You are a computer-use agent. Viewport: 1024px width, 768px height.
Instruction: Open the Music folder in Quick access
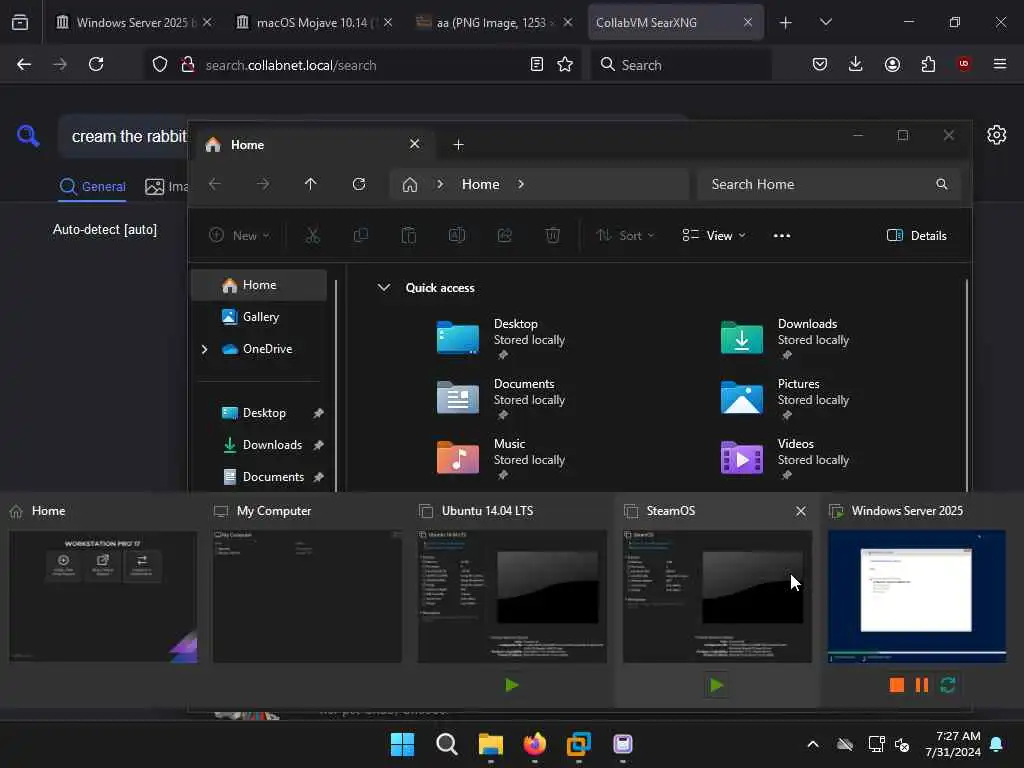(502, 458)
